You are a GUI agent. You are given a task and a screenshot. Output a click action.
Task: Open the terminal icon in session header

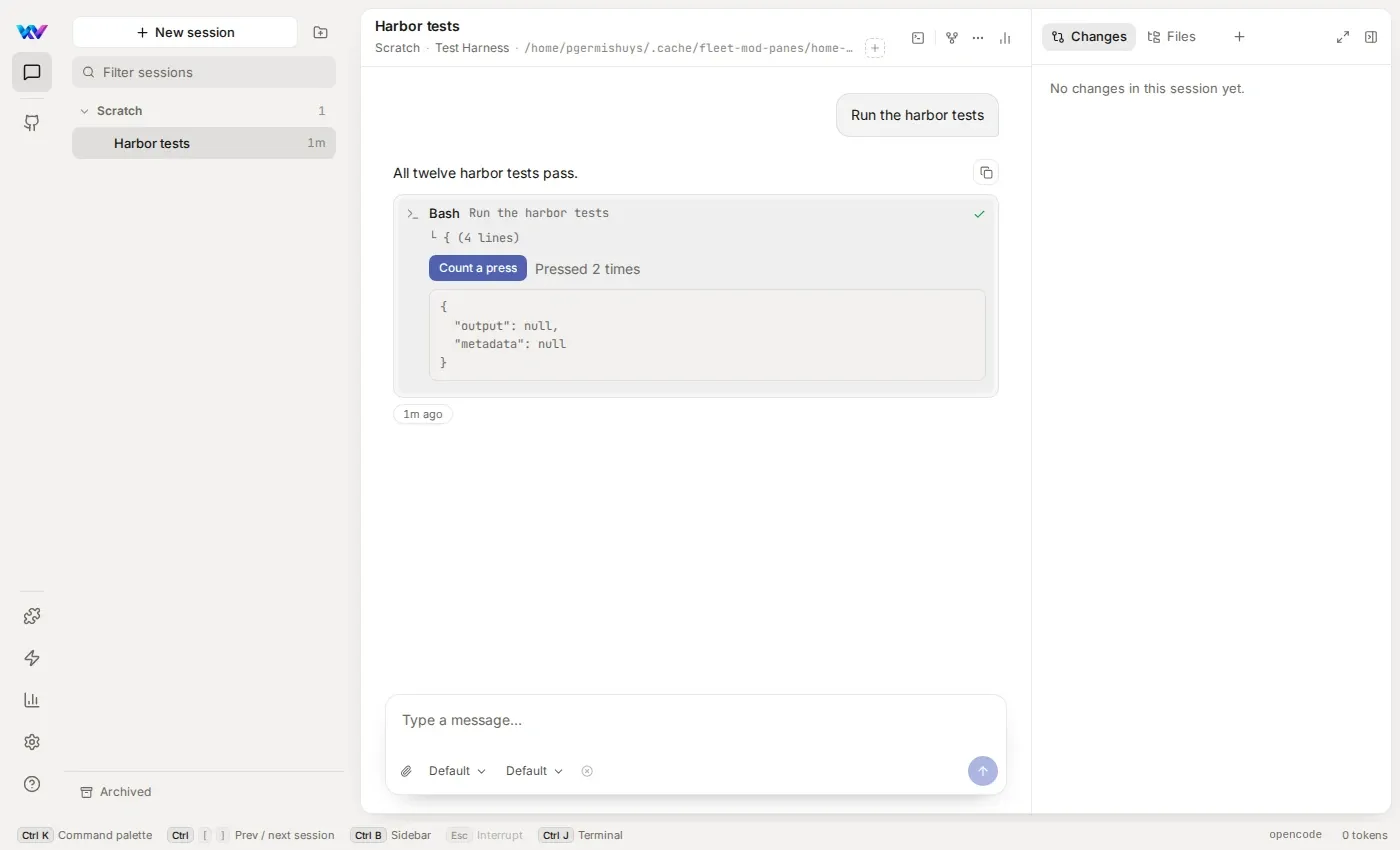click(x=918, y=38)
